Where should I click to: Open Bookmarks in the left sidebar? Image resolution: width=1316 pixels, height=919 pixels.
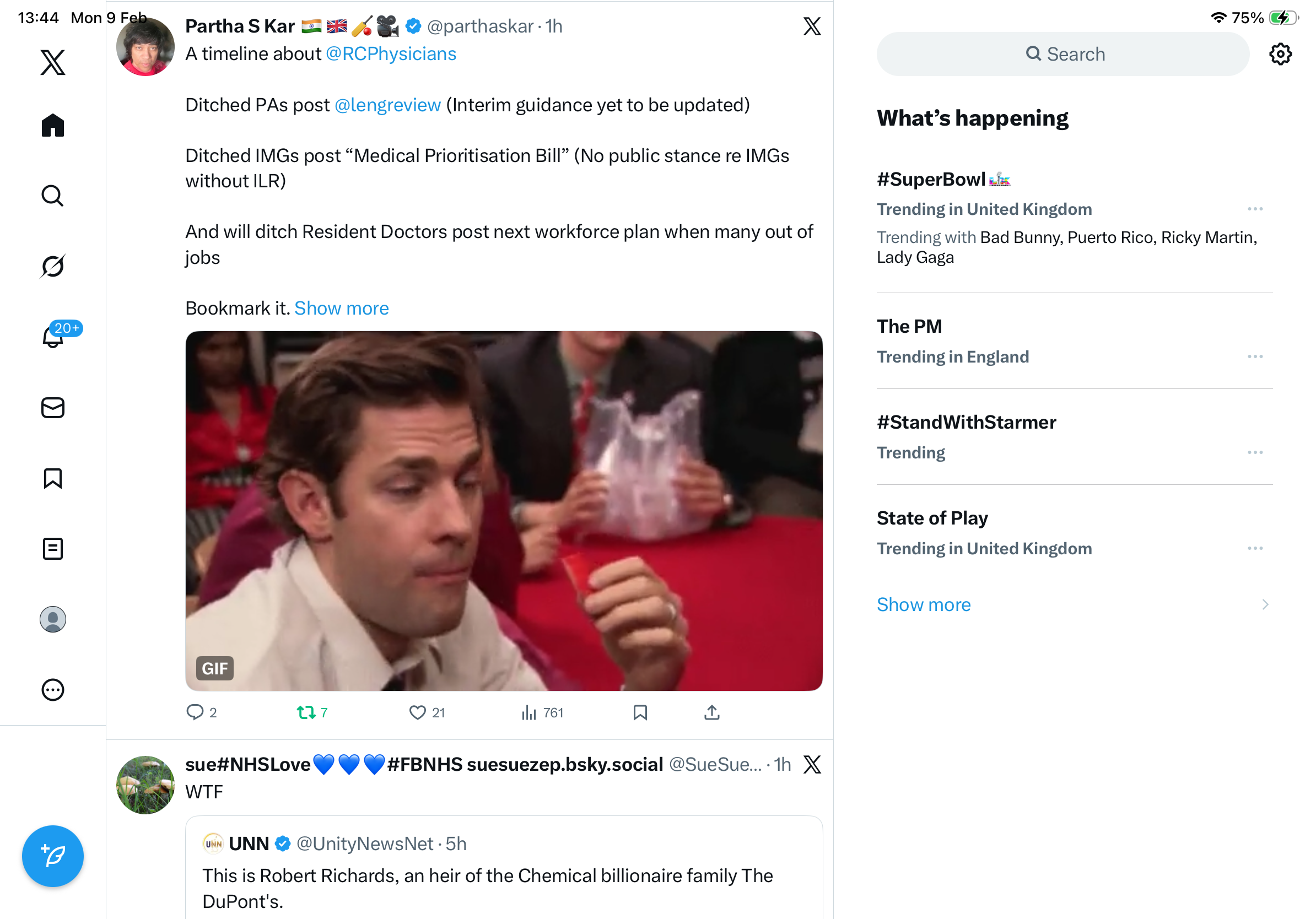(x=53, y=478)
